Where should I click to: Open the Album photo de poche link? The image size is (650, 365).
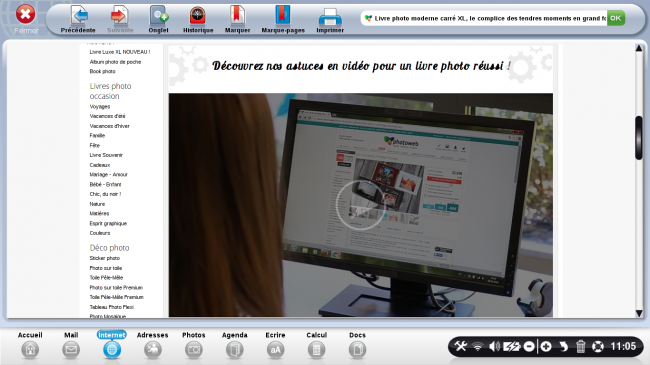coord(115,62)
